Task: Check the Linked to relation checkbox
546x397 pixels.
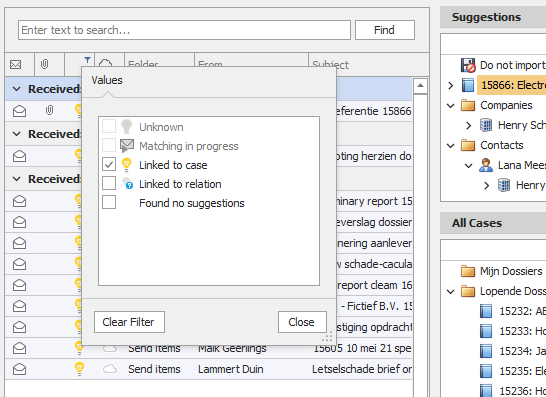Action: click(109, 183)
